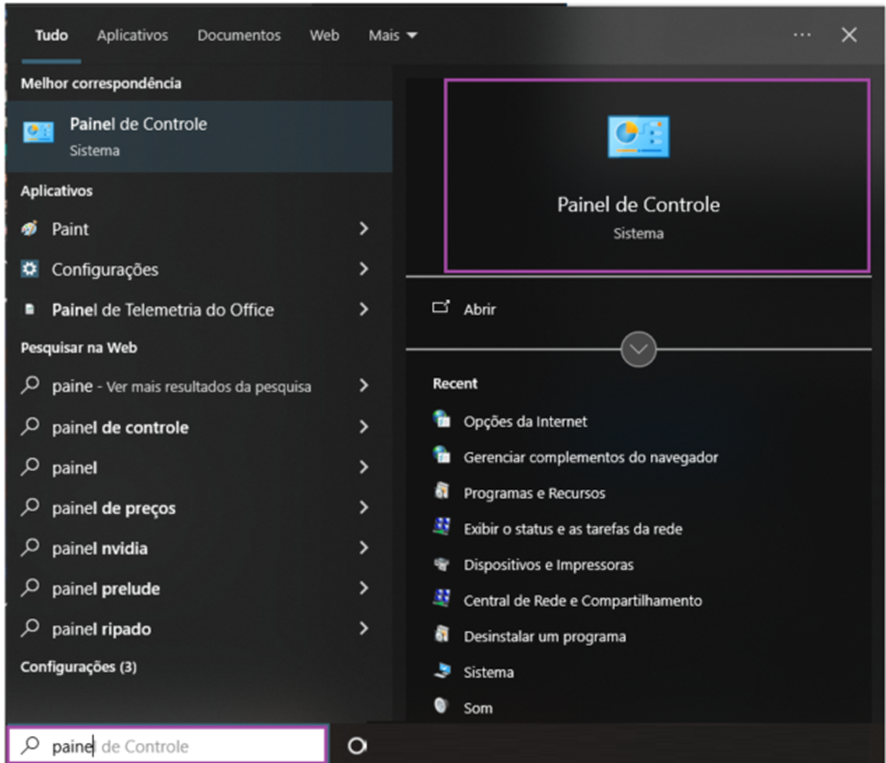Click the Cortana circle icon beside search box
Viewport: 886px width, 763px height.
[x=357, y=746]
